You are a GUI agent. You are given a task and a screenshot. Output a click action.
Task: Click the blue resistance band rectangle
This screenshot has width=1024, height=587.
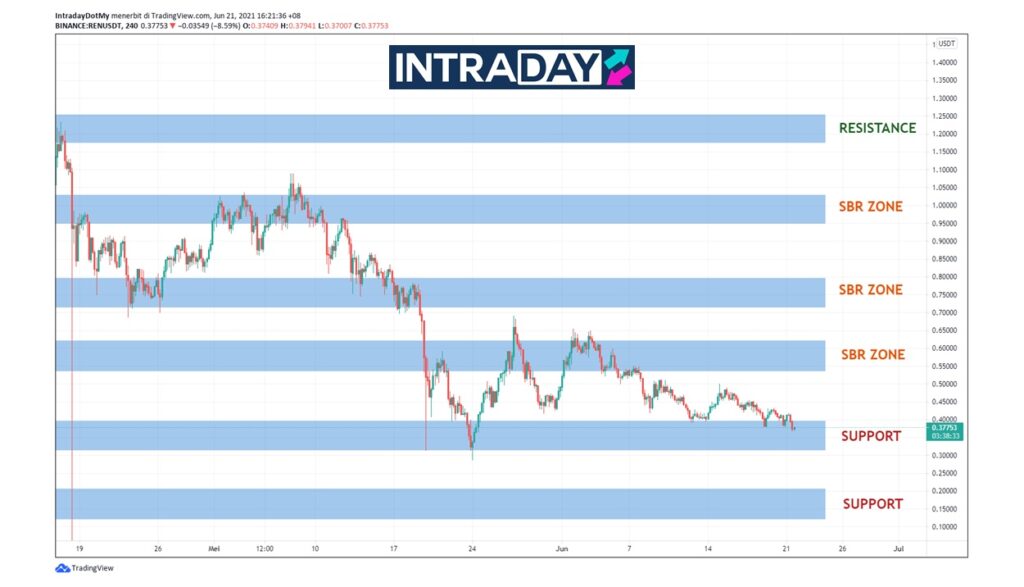click(440, 128)
